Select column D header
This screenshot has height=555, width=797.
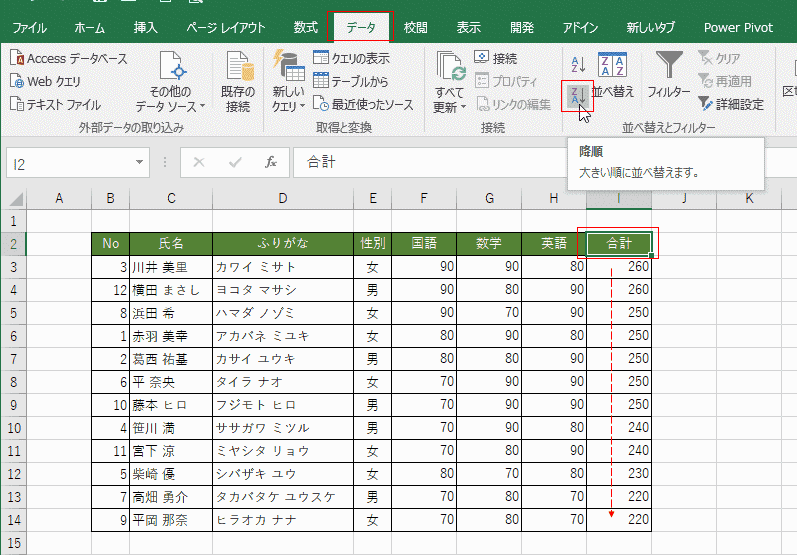pyautogui.click(x=283, y=199)
